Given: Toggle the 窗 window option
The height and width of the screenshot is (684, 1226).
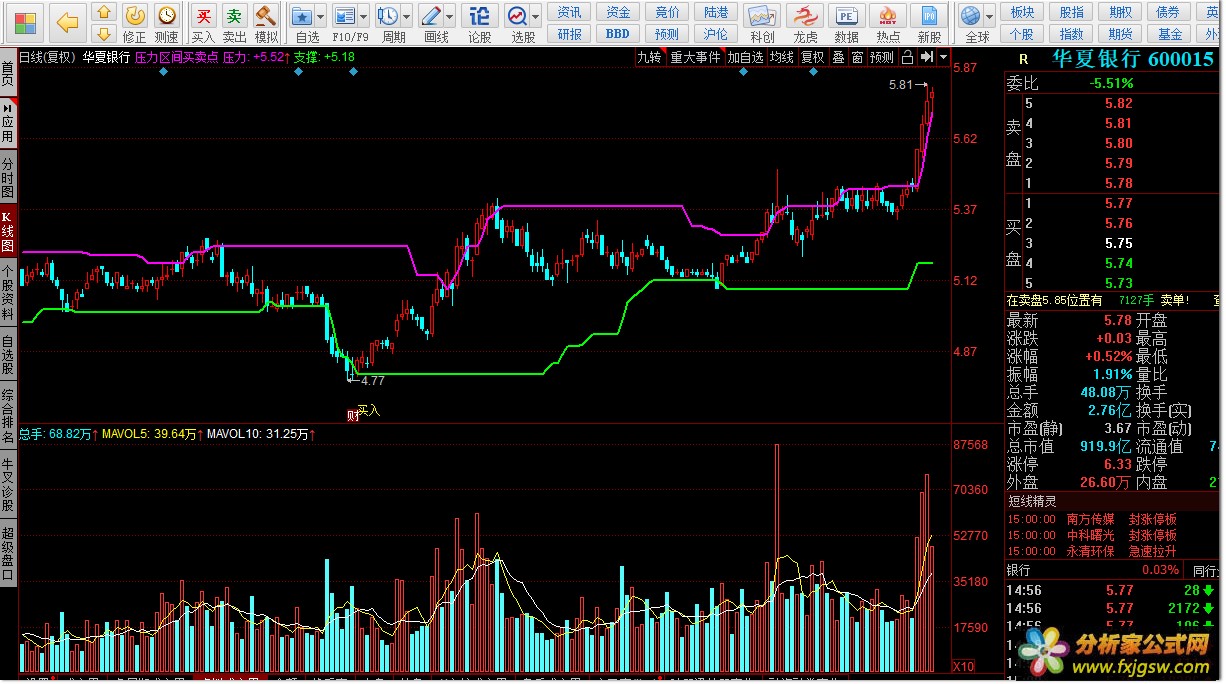Looking at the screenshot, I should click(x=857, y=57).
